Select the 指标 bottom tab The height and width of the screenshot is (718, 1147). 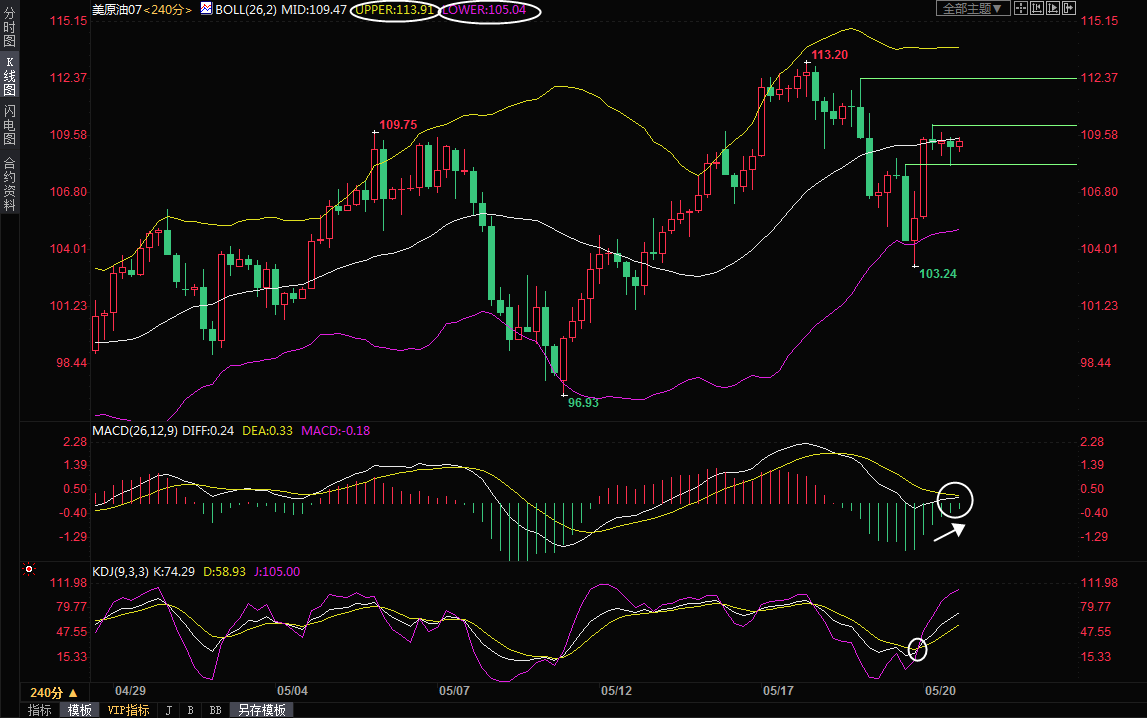[x=40, y=710]
